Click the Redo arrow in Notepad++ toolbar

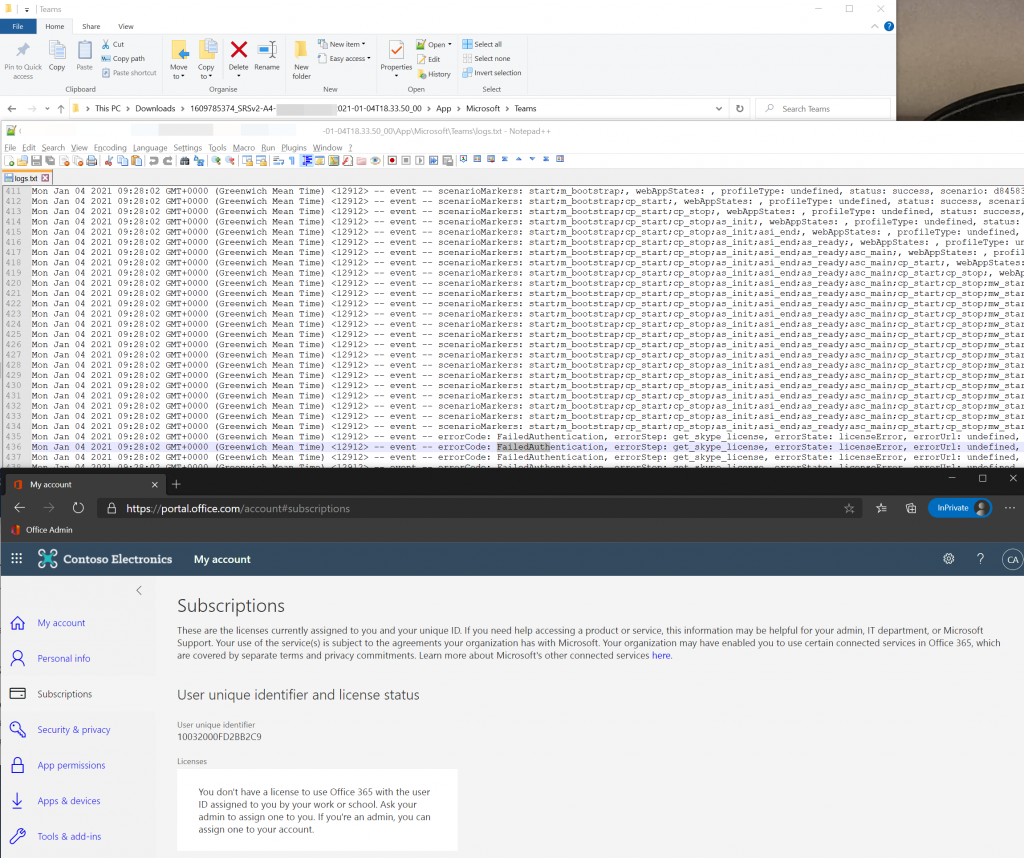(x=167, y=161)
